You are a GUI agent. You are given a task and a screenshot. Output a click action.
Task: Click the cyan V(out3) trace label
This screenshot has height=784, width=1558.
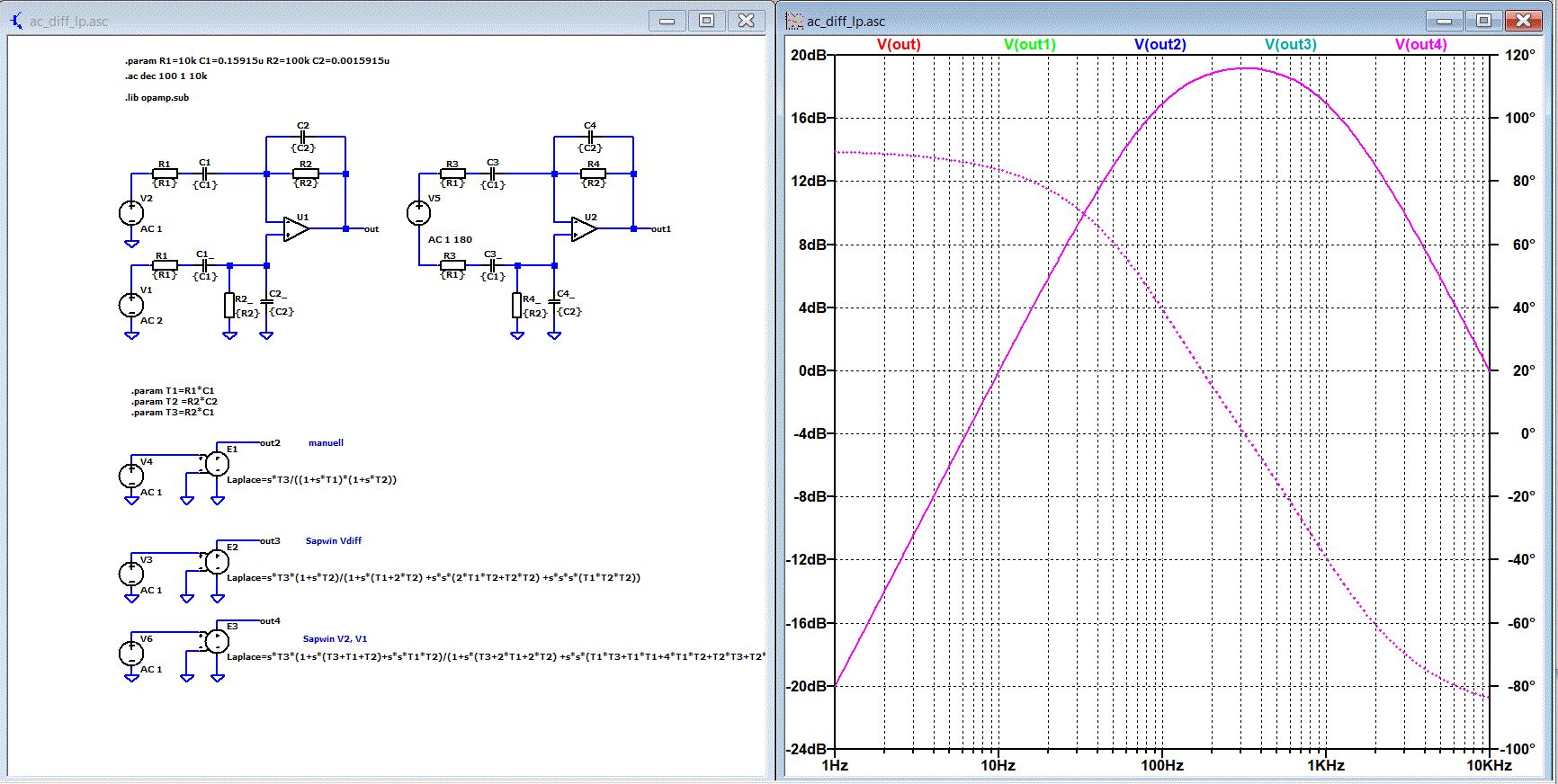click(1290, 45)
